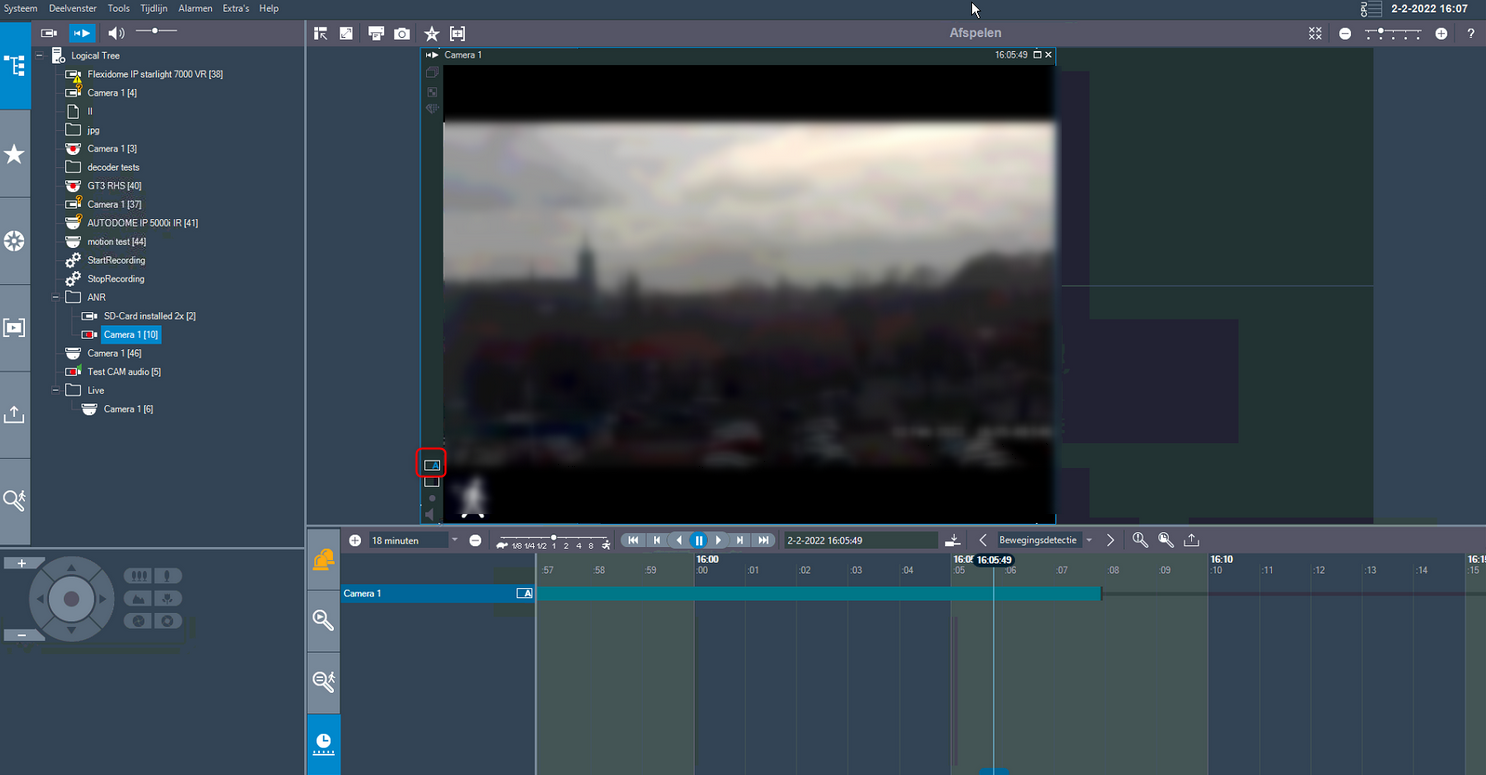Switch to live mode camera toggle

48,33
